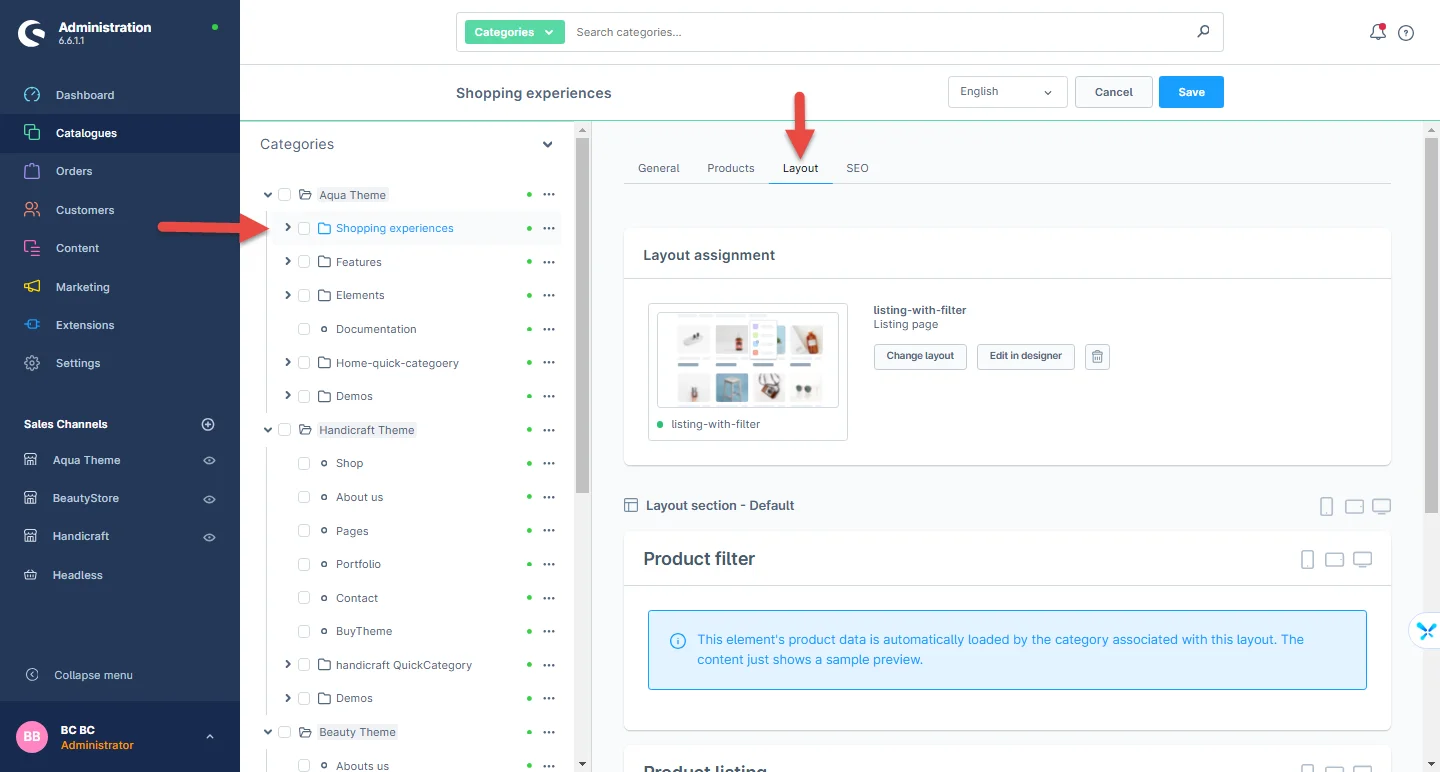Click the Edit in designer button
The height and width of the screenshot is (772, 1440).
click(x=1025, y=357)
